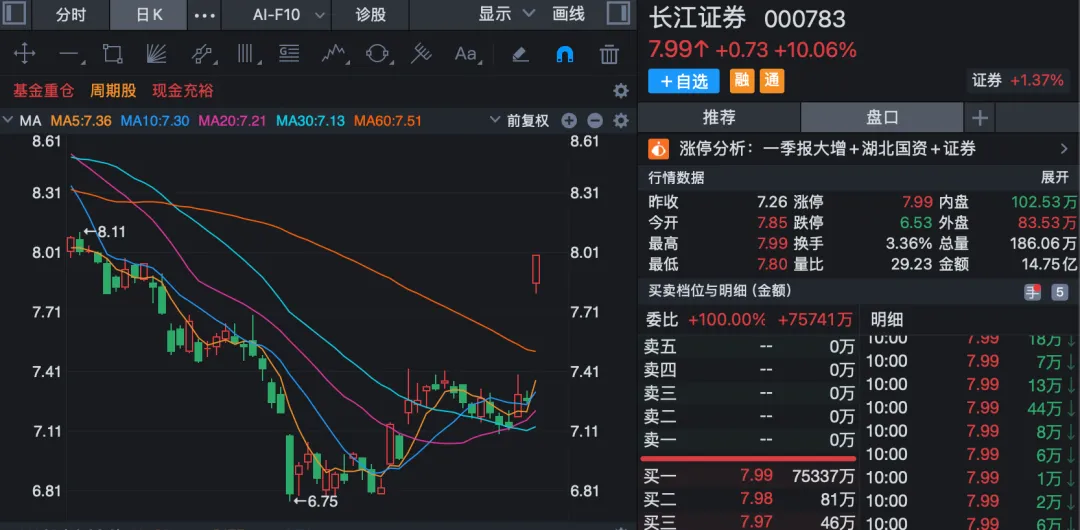1080x530 pixels.
Task: Select the measurement ruler tool
Action: (x=421, y=54)
